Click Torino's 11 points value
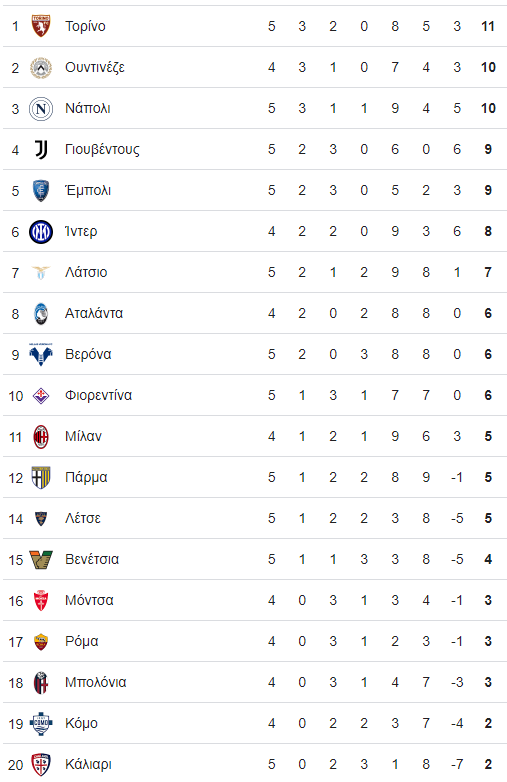507x782 pixels. pyautogui.click(x=488, y=26)
